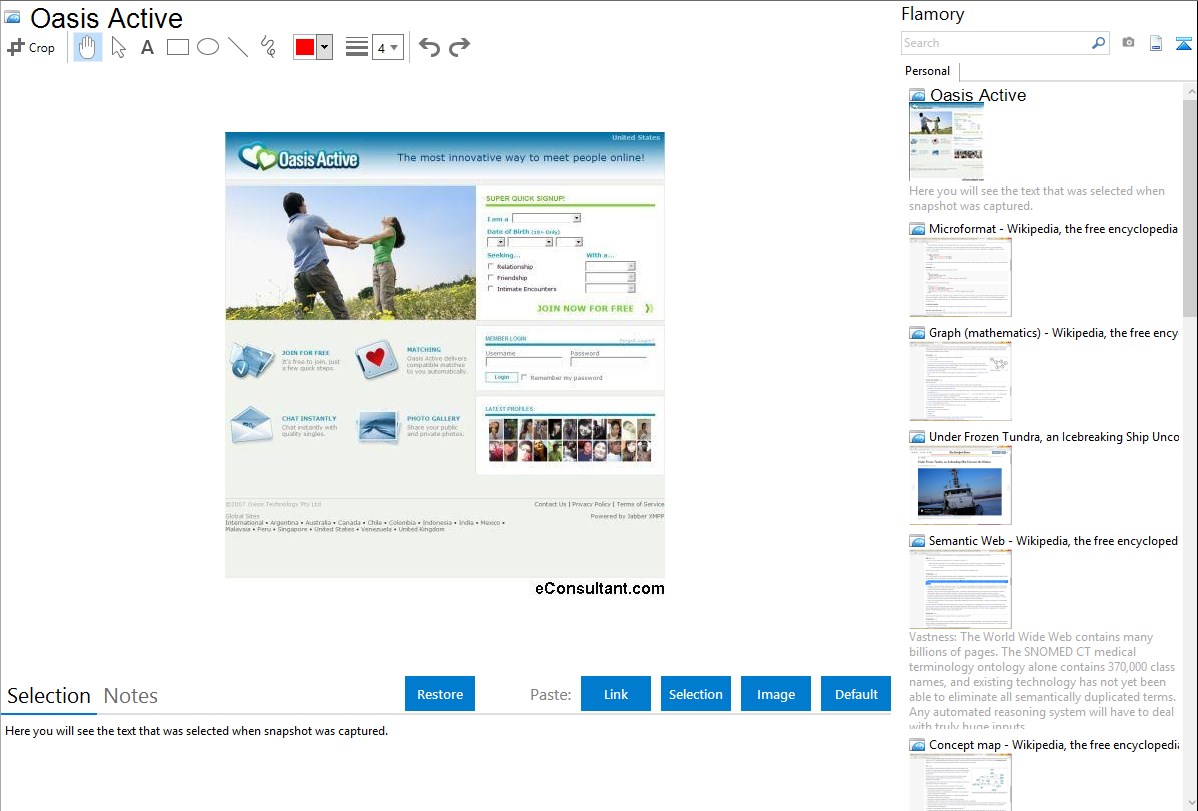Click the magnifier icon in Search box

(1098, 43)
